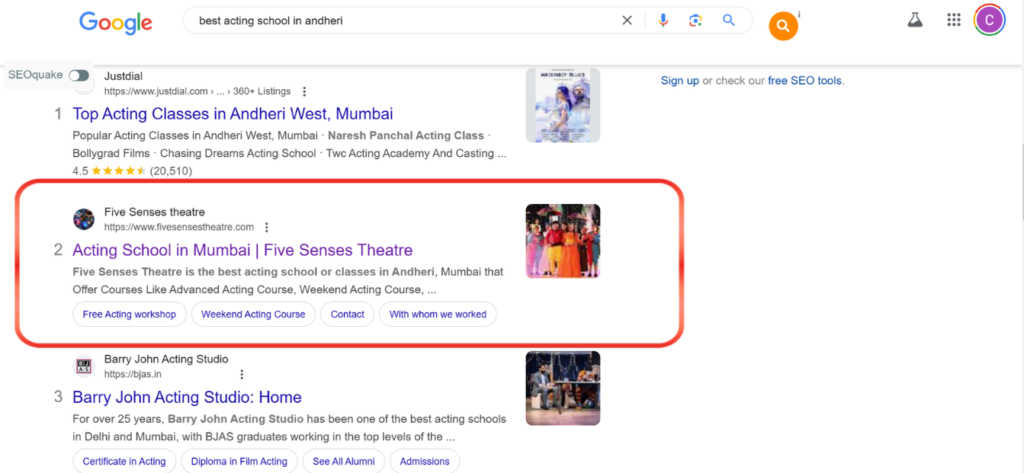Open the Google account avatar
Viewport: 1024px width, 473px height.
click(x=990, y=20)
